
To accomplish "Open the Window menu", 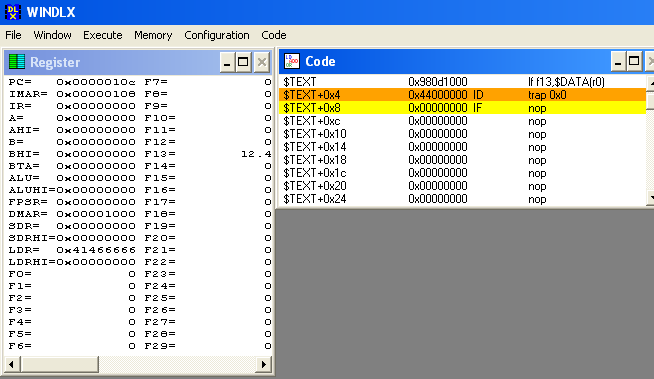I will click(53, 35).
